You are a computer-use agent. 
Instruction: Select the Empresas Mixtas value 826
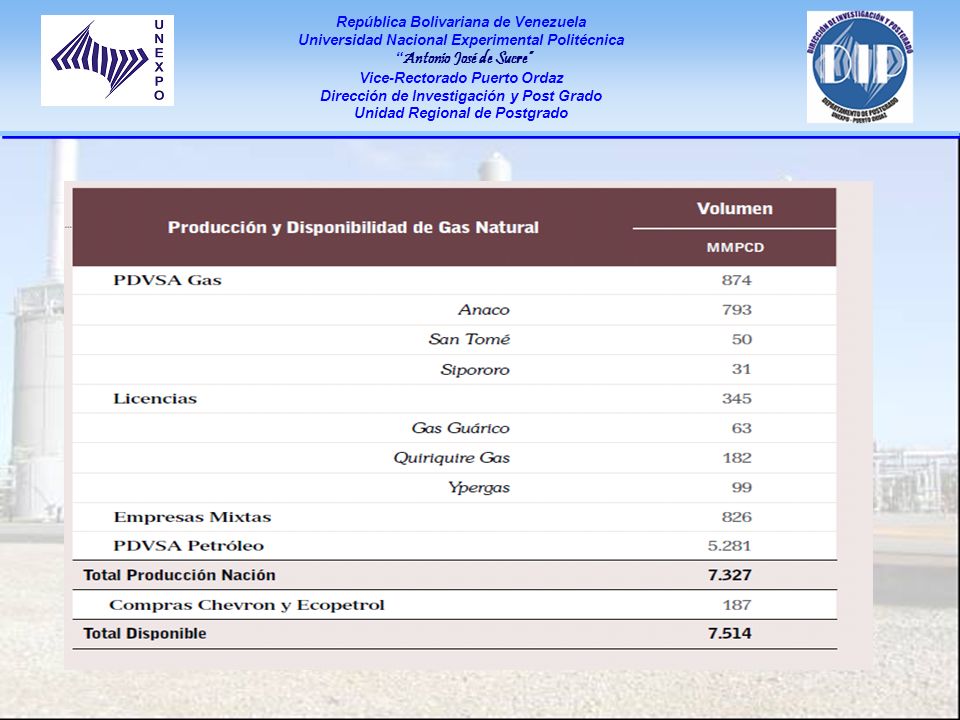coord(737,517)
